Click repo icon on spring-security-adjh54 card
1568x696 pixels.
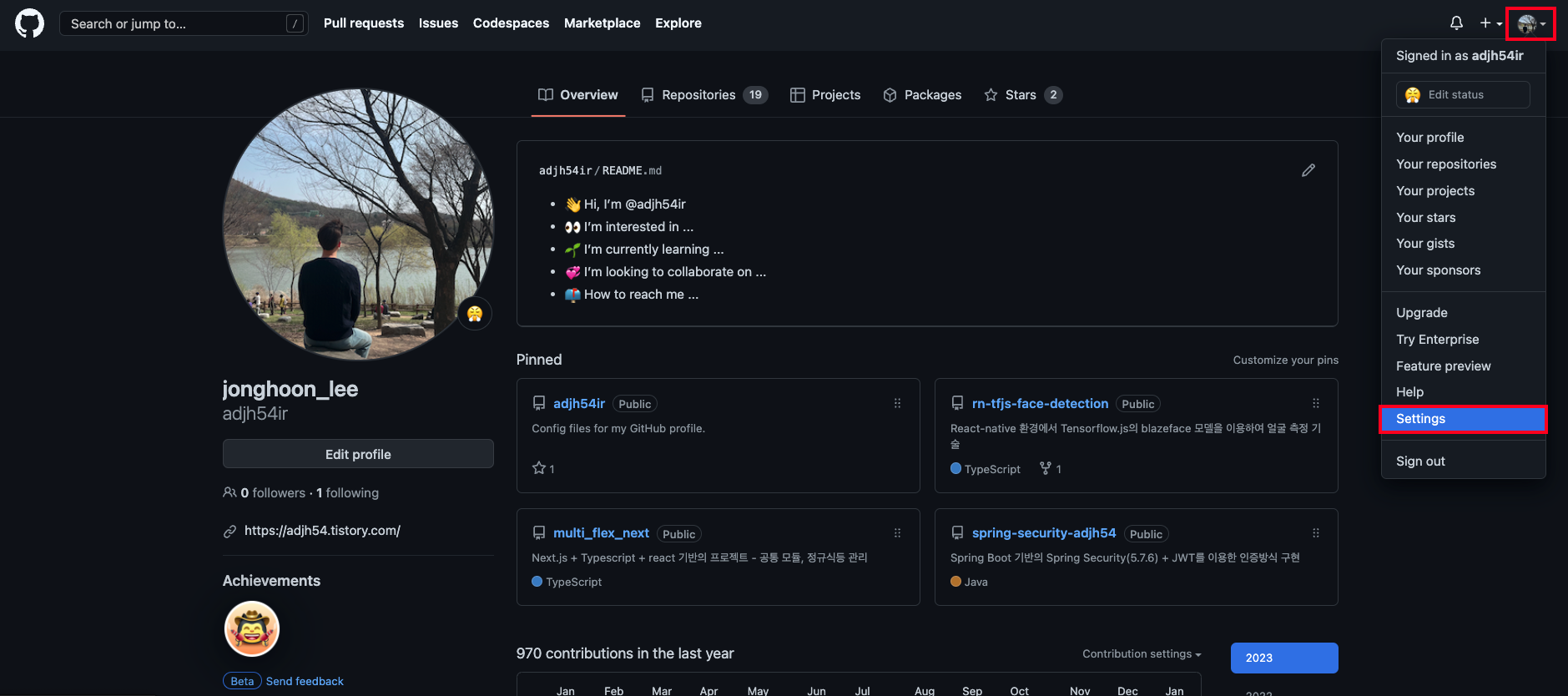click(x=957, y=532)
